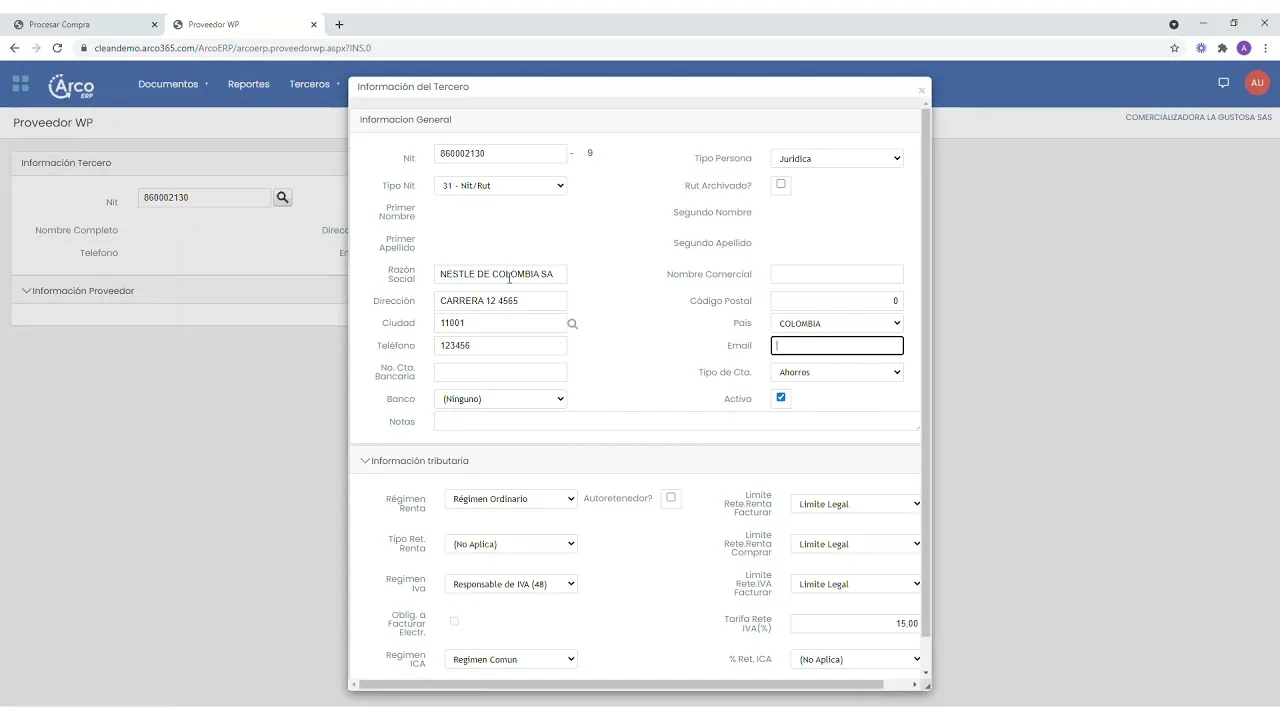Viewport: 1280px width, 720px height.
Task: Open the Banco dropdown
Action: click(x=501, y=398)
